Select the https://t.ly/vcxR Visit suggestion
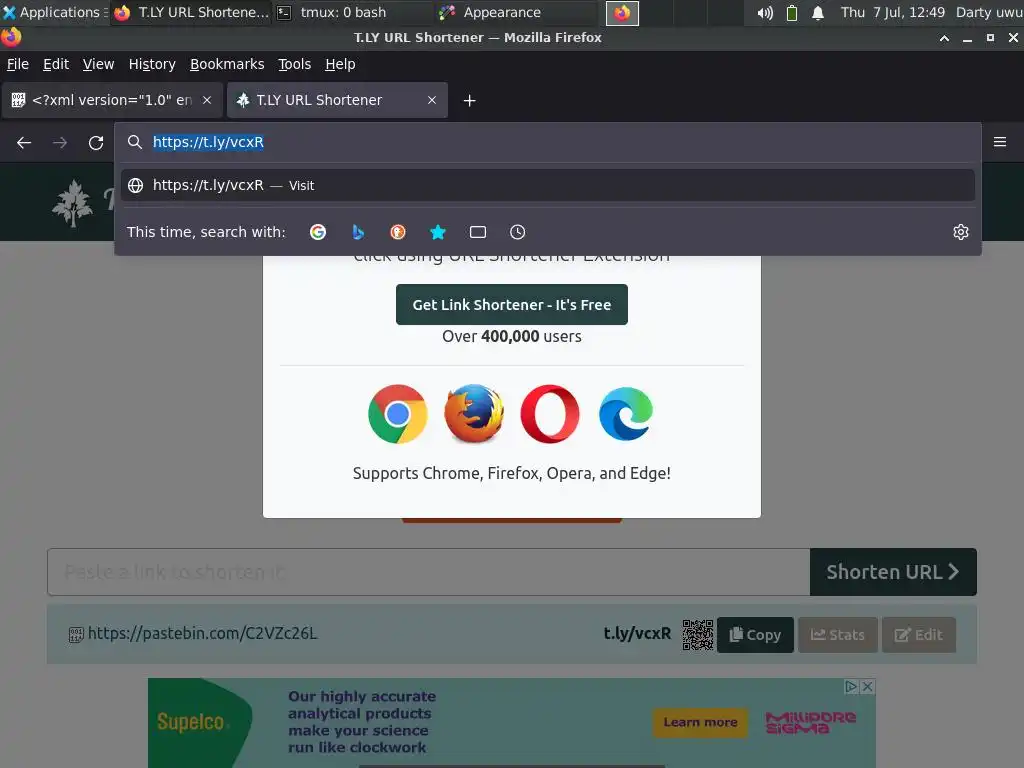 pyautogui.click(x=547, y=185)
